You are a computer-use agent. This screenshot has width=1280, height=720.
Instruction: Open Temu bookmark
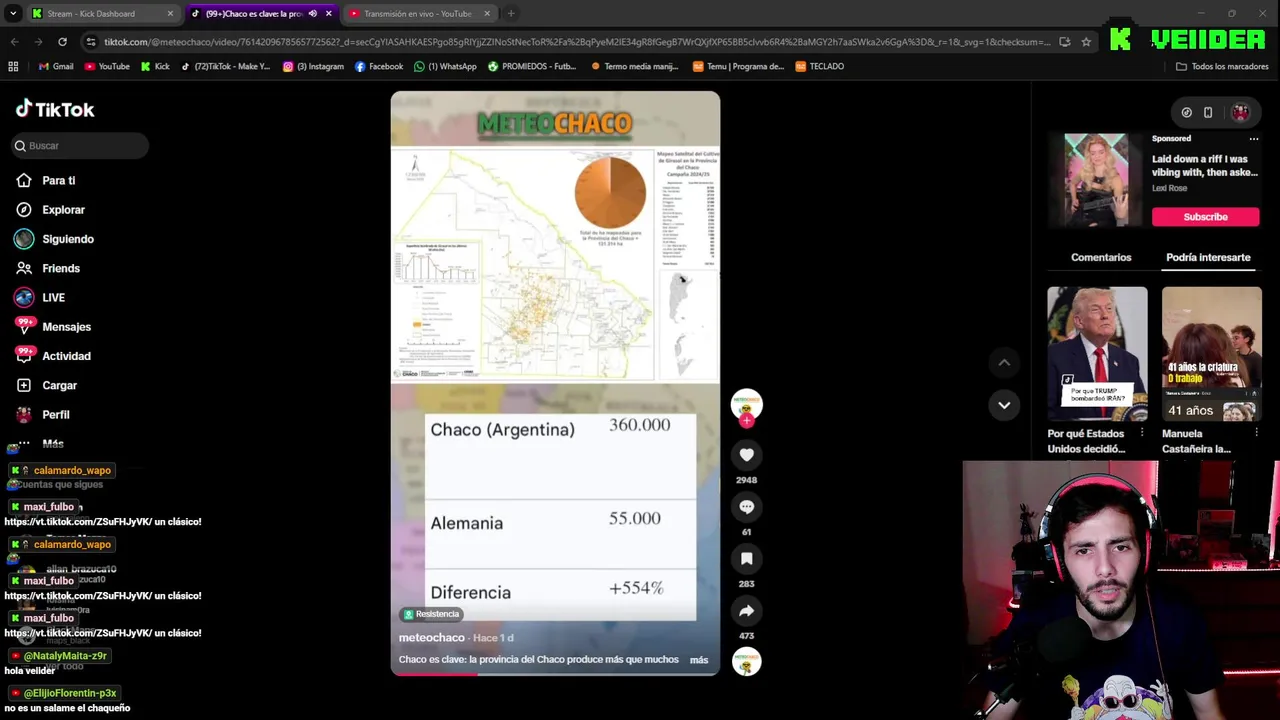738,67
